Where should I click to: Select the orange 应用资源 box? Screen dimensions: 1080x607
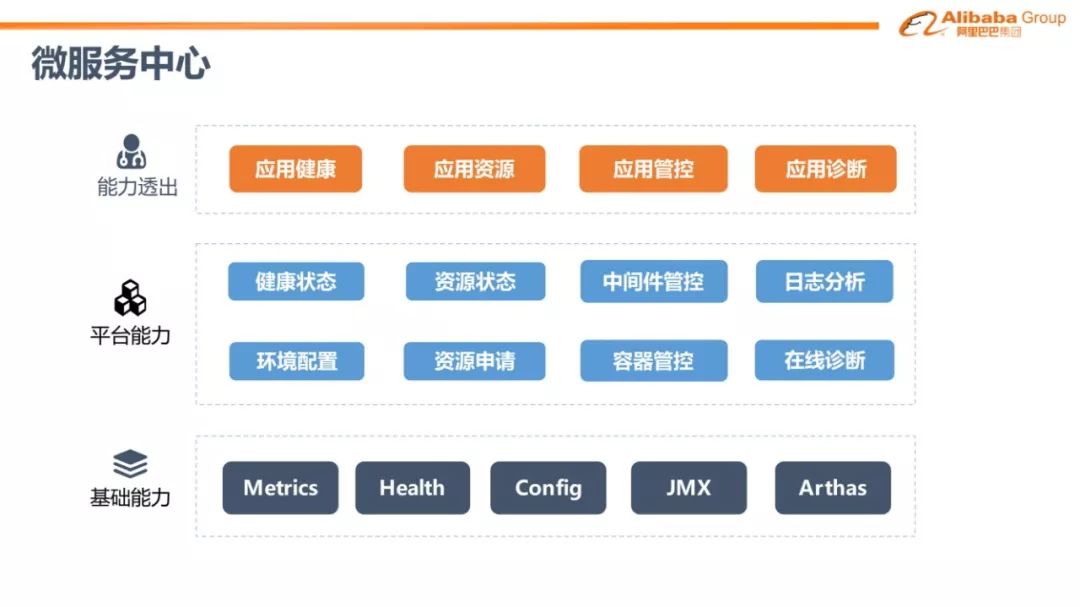474,169
